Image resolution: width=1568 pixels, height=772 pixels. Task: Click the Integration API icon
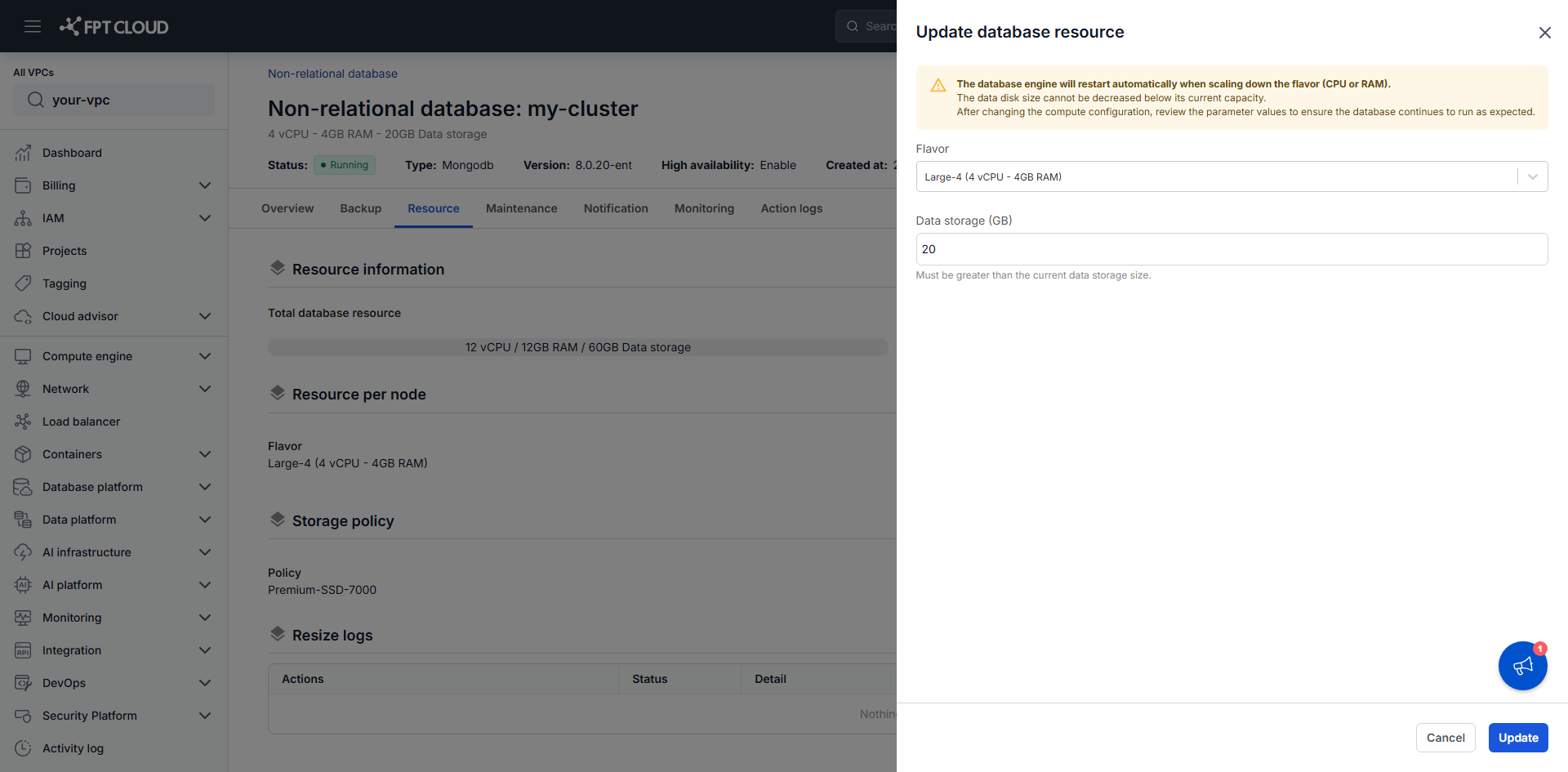click(x=23, y=650)
